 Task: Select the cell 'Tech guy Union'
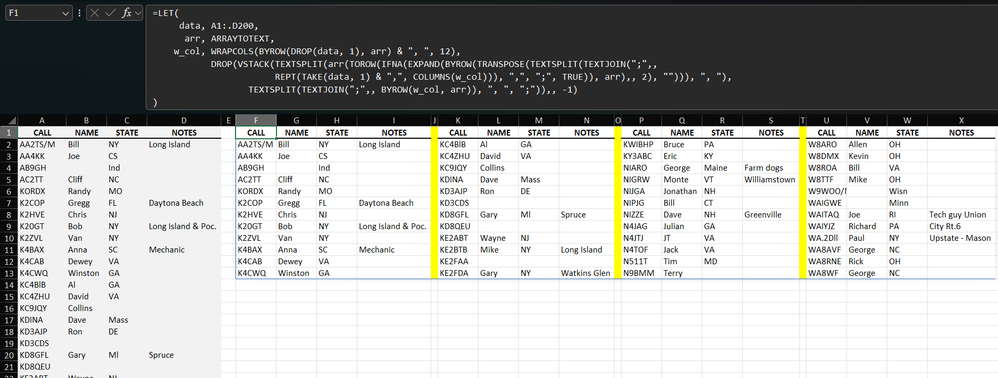[962, 214]
